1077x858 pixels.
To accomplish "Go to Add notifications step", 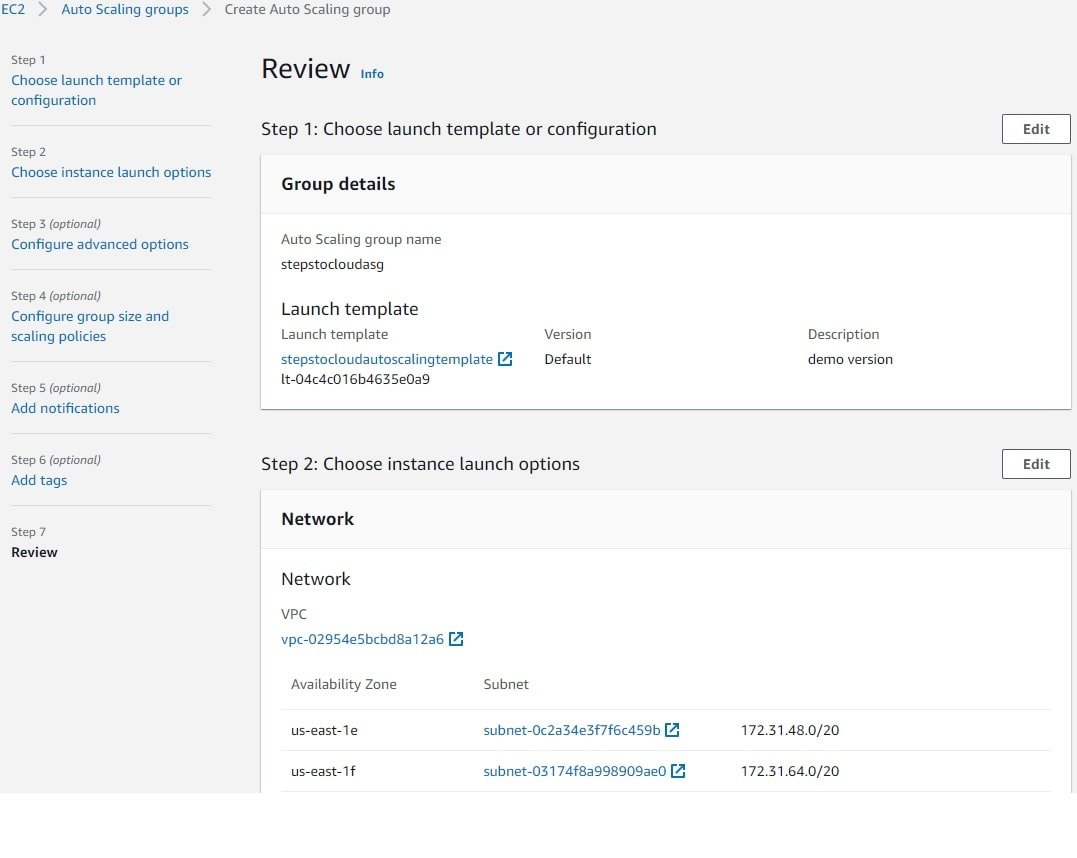I will pyautogui.click(x=65, y=408).
